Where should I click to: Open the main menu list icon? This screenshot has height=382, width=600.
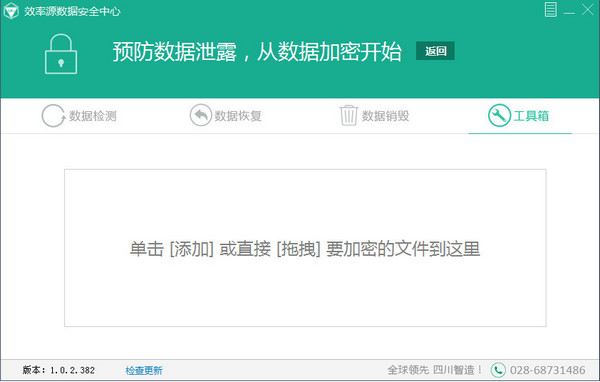pyautogui.click(x=551, y=10)
